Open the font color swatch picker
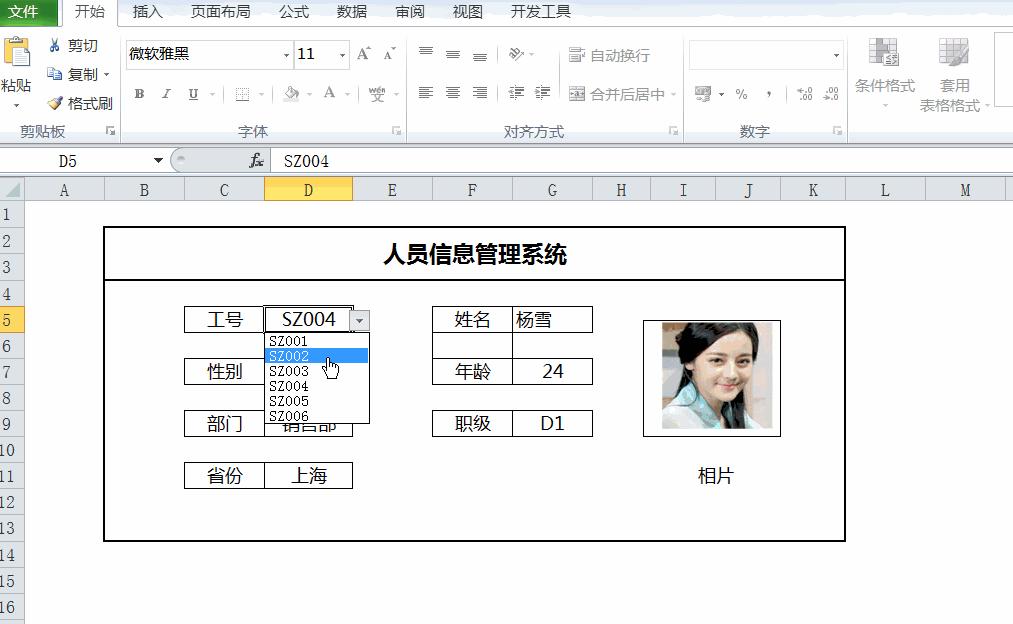Image resolution: width=1013 pixels, height=624 pixels. coord(345,93)
